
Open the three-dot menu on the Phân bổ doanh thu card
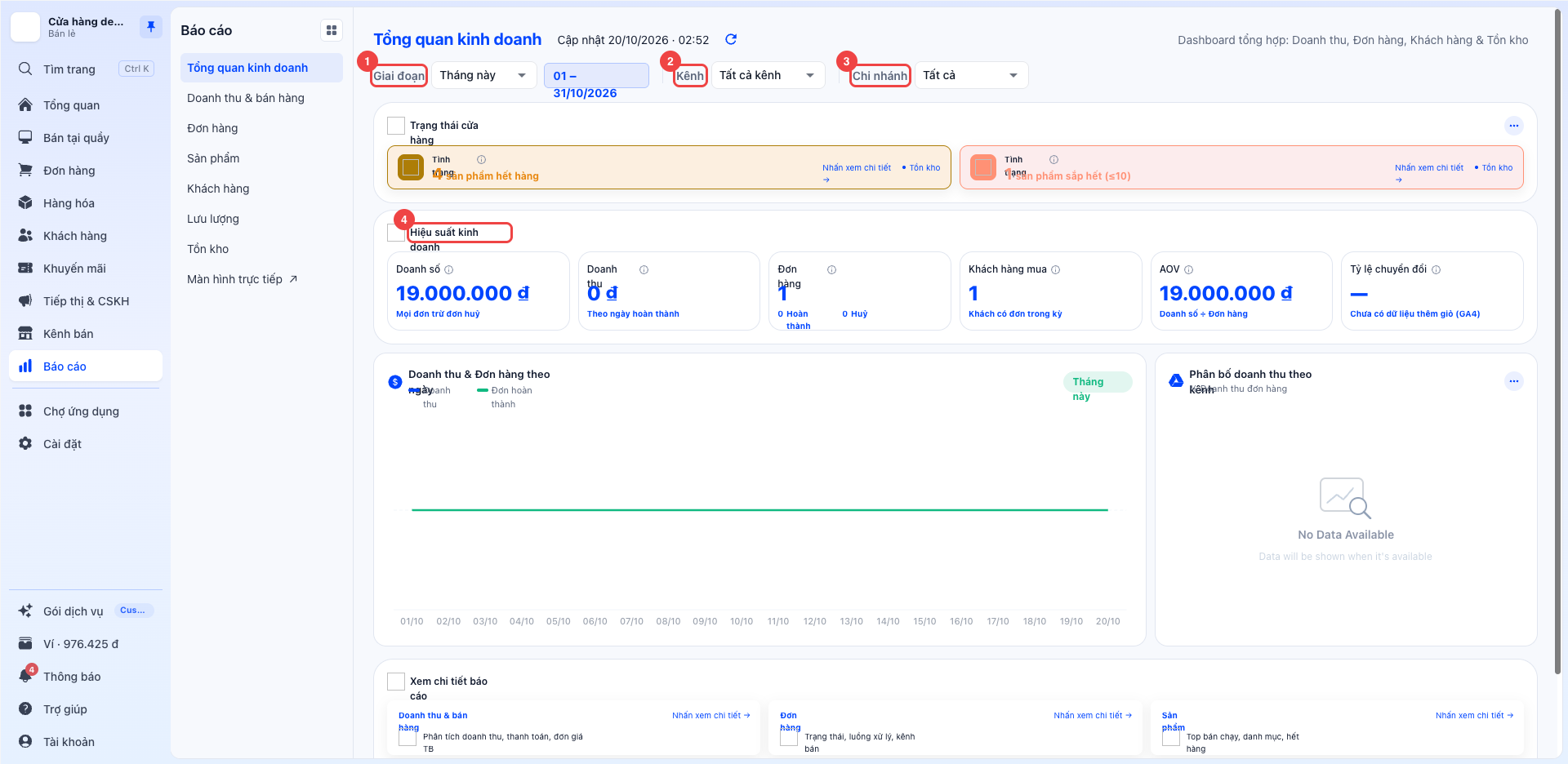tap(1514, 381)
